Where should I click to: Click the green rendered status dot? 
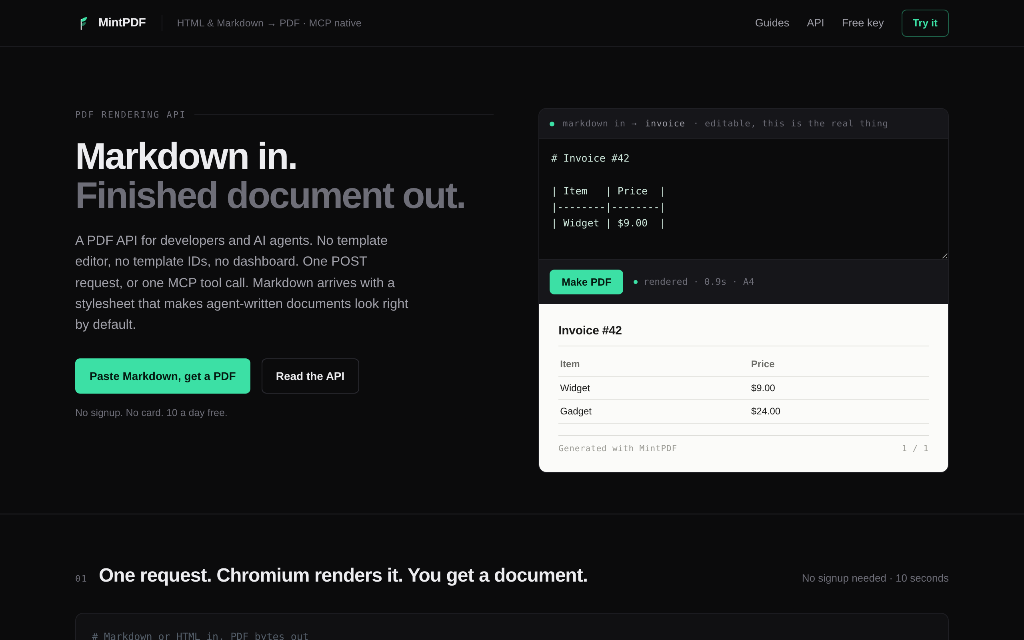(x=635, y=282)
